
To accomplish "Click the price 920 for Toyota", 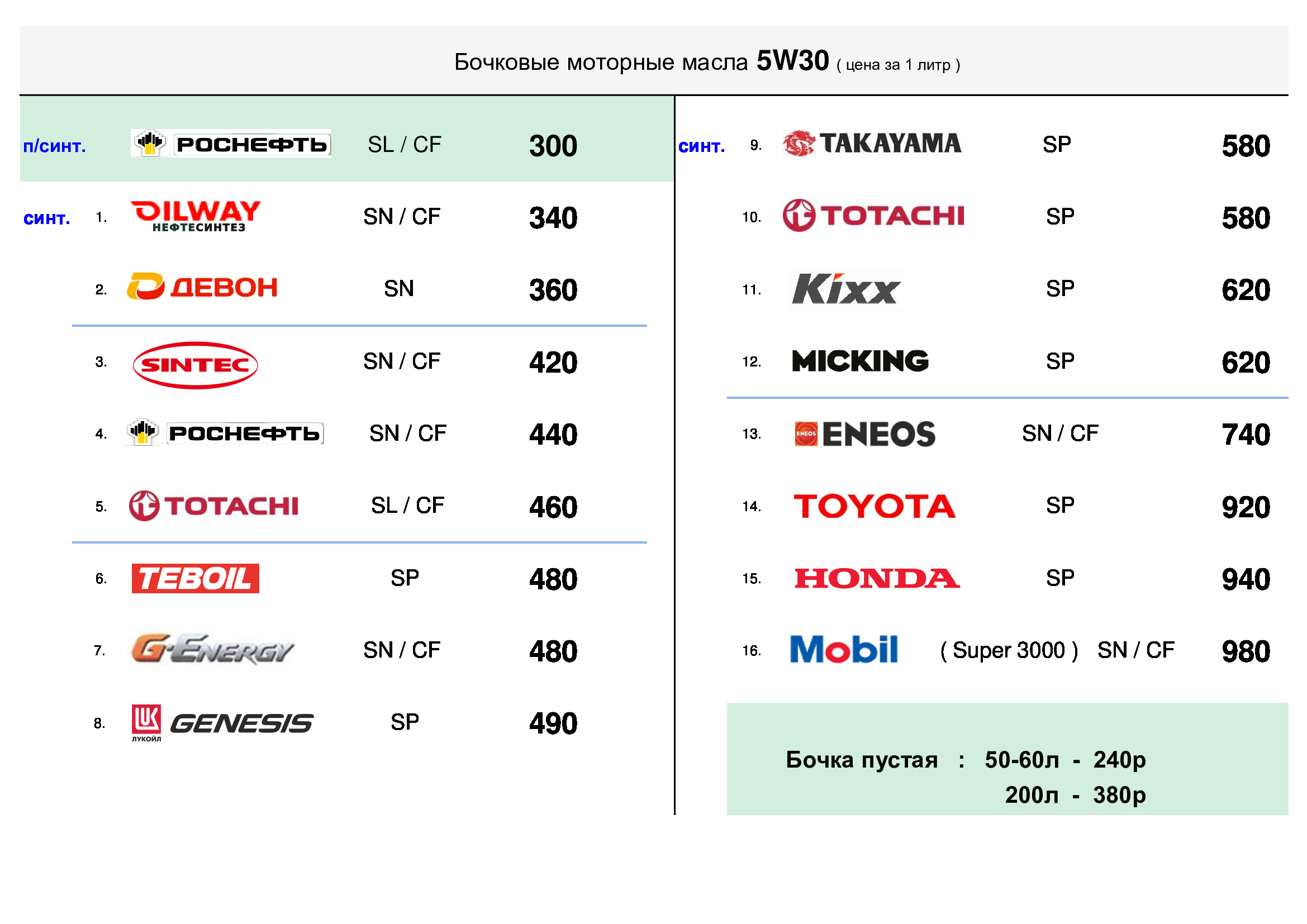I will 1246,507.
